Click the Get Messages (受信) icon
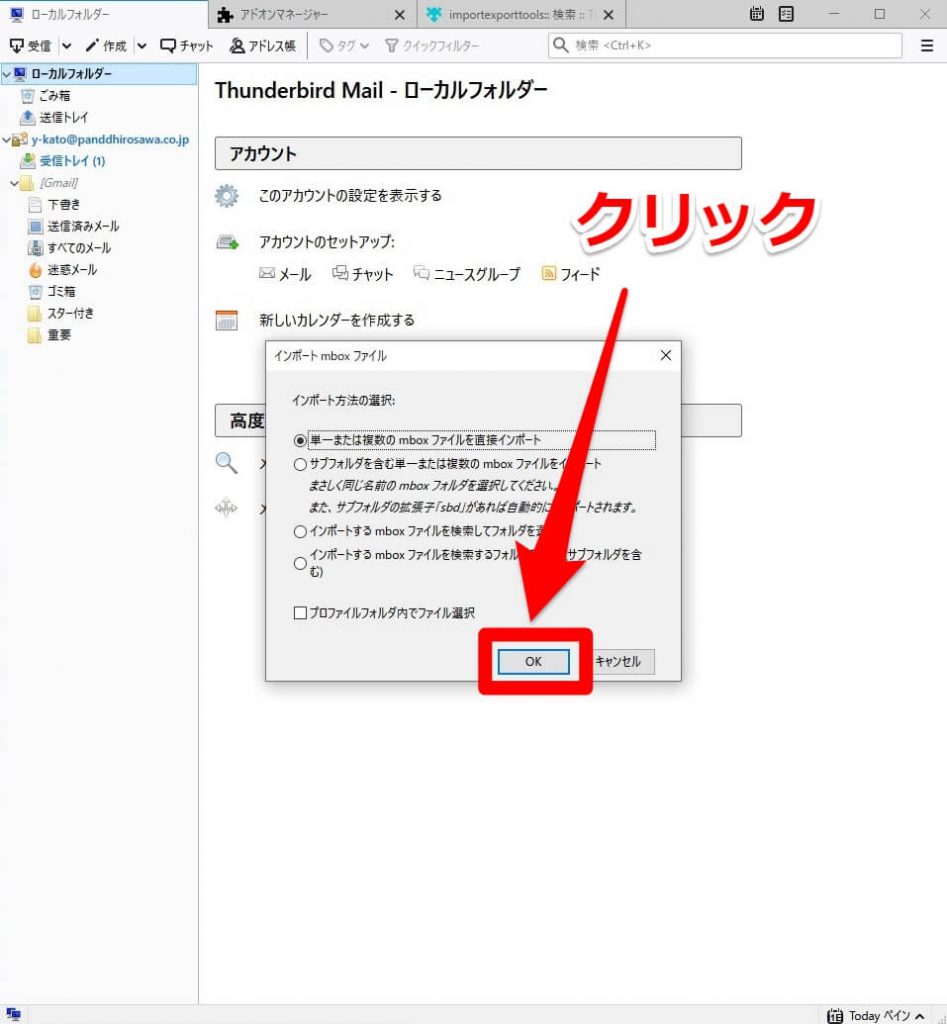The height and width of the screenshot is (1024, 947). click(16, 45)
